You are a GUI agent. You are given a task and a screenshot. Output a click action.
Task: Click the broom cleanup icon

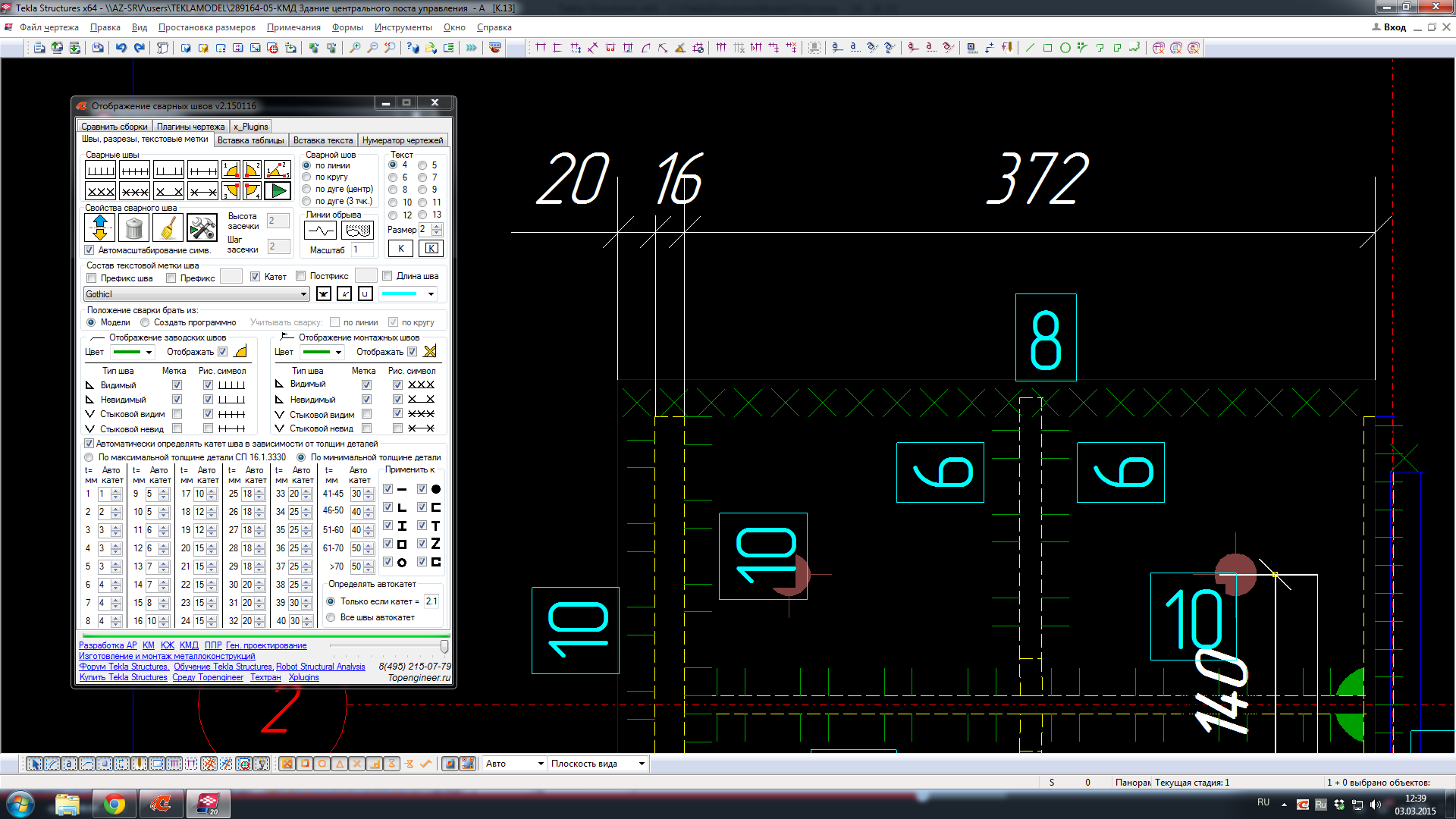click(x=168, y=227)
